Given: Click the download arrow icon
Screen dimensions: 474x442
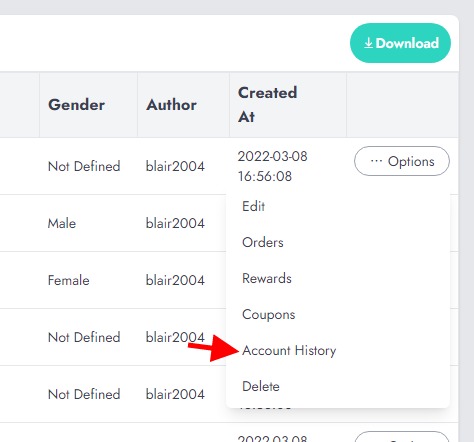Looking at the screenshot, I should (368, 43).
